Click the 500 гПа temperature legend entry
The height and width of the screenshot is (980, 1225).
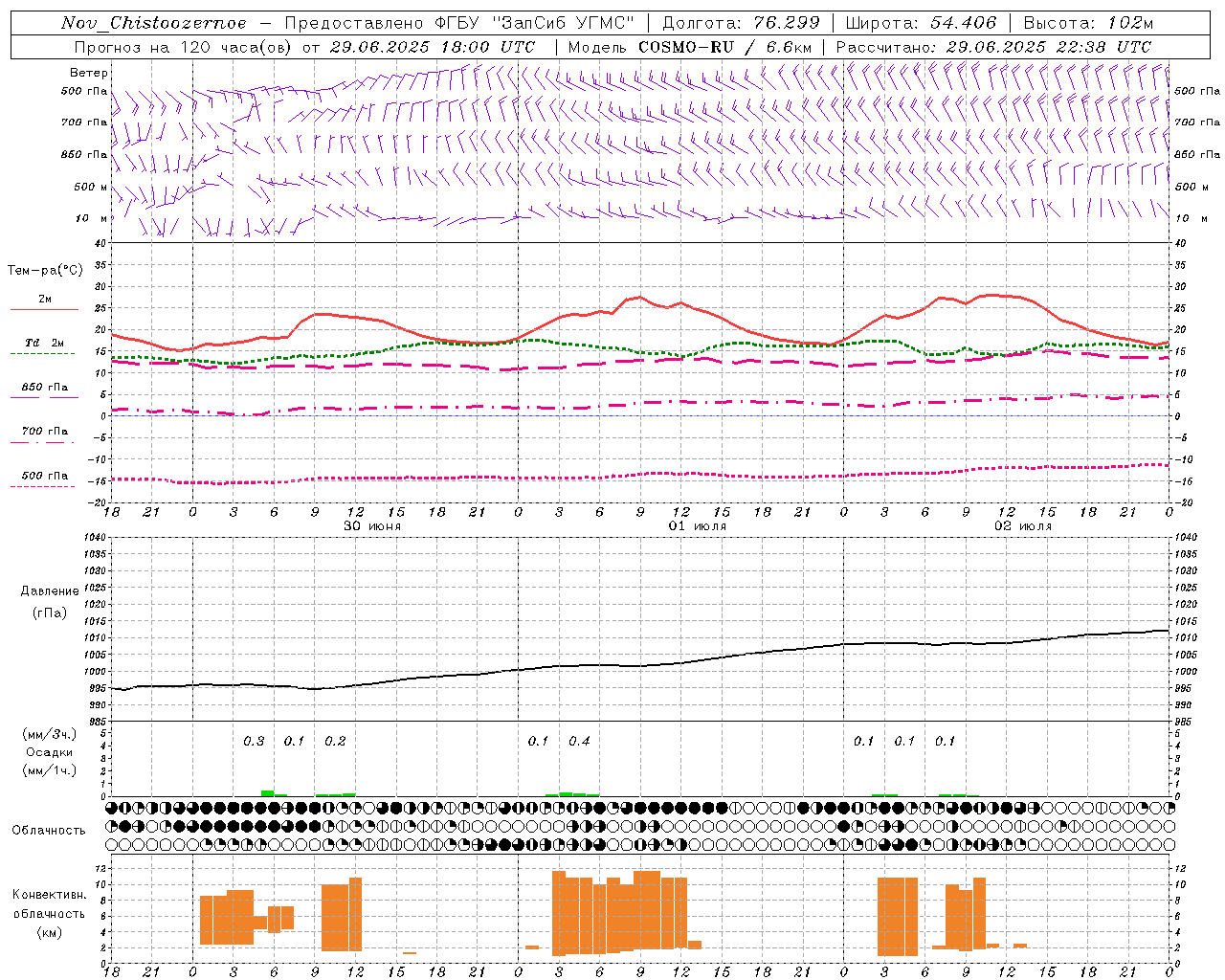tap(45, 476)
